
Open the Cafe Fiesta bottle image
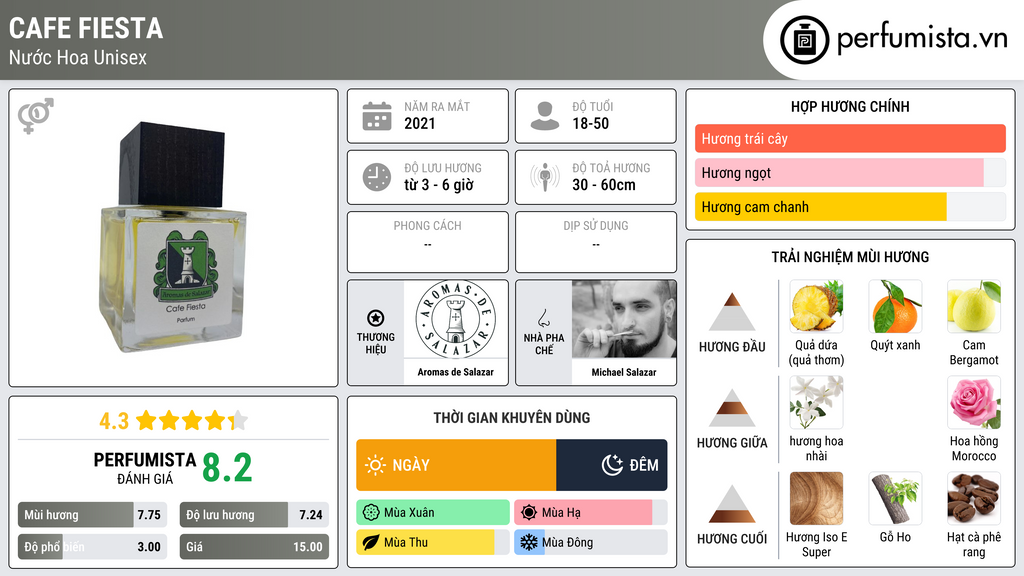[x=173, y=236]
